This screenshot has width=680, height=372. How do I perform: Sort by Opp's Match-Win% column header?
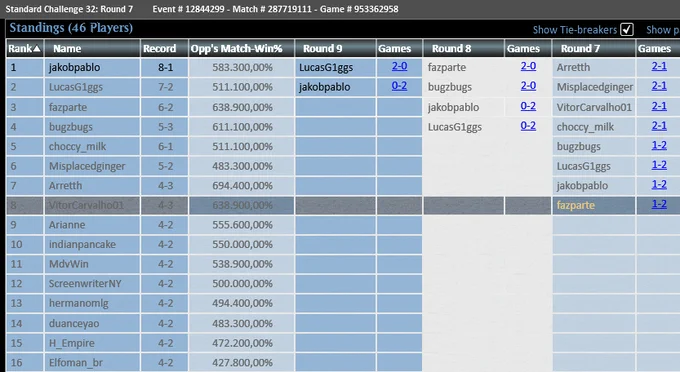(242, 49)
